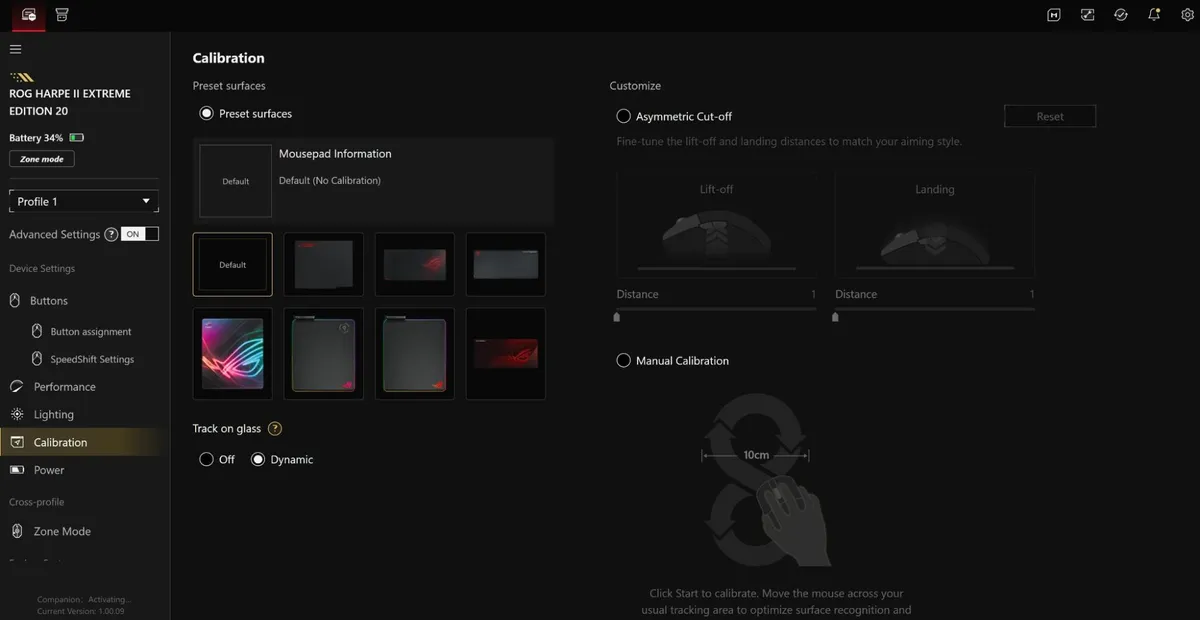
Task: Click the sync icon in top bar
Action: [x=1121, y=15]
